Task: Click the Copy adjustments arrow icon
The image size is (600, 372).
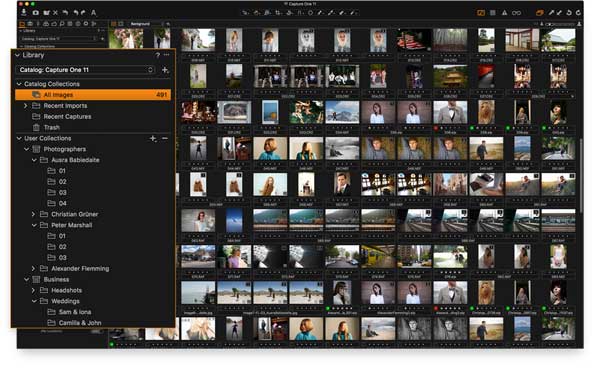Action: [x=551, y=13]
